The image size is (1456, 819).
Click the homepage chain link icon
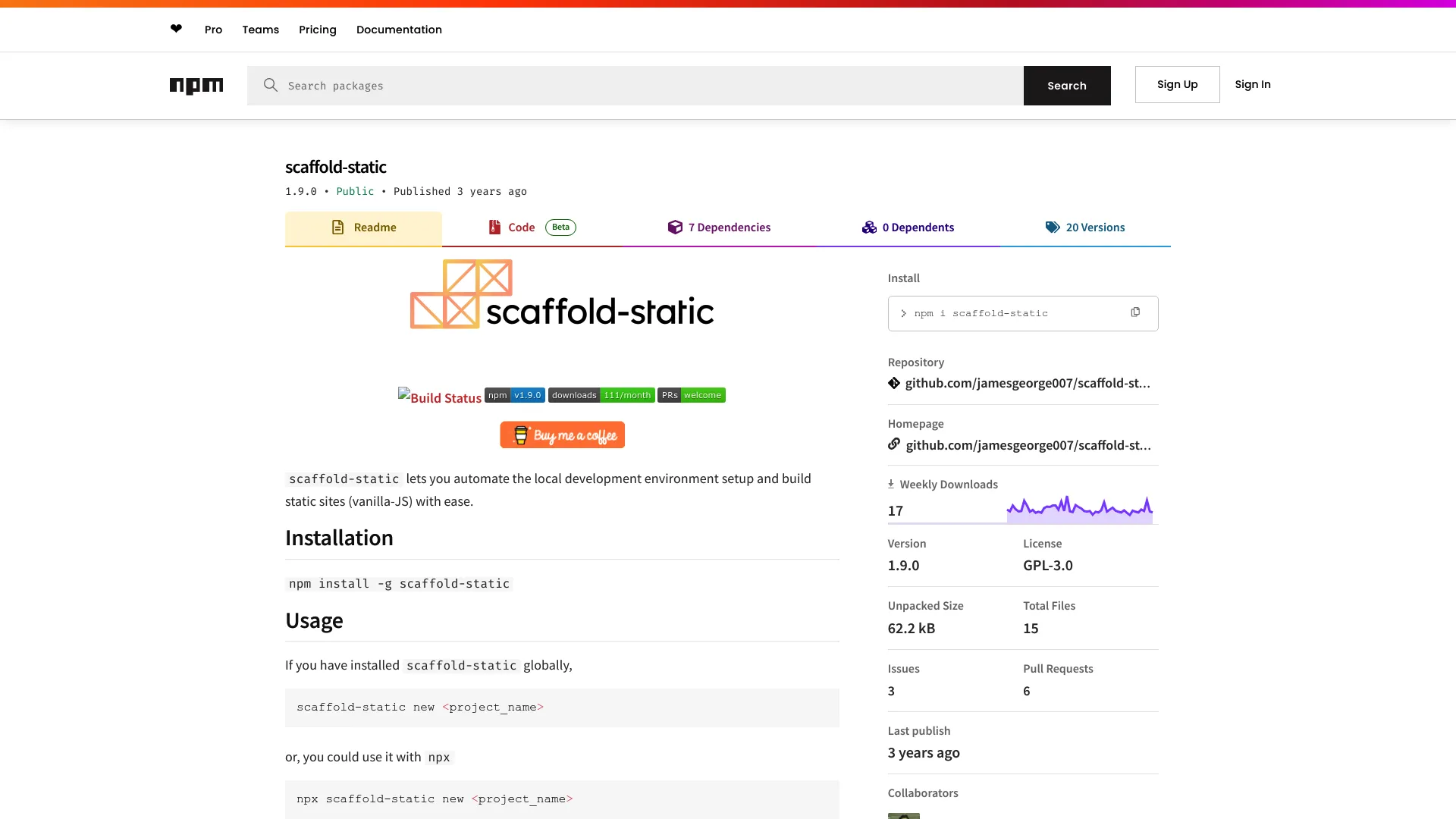point(894,444)
